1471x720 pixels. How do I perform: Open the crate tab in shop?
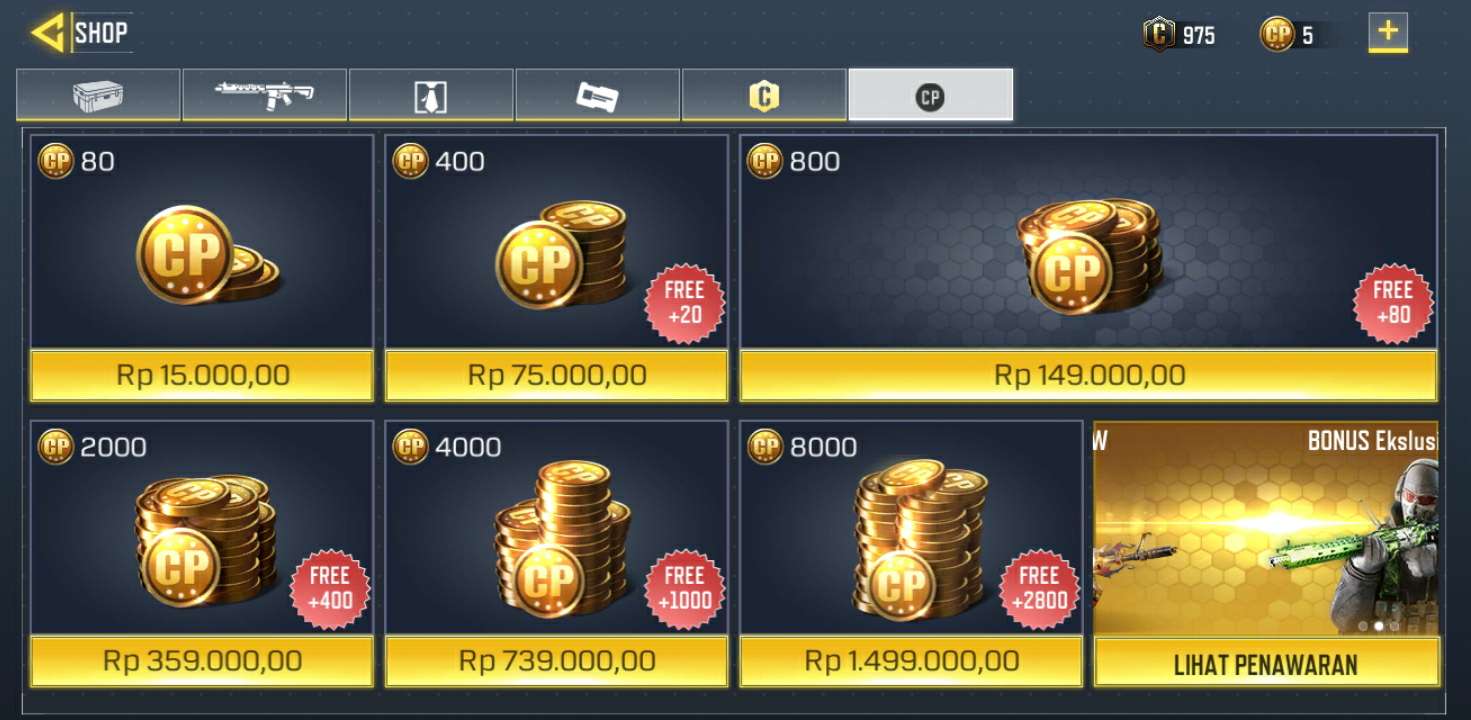click(x=98, y=95)
